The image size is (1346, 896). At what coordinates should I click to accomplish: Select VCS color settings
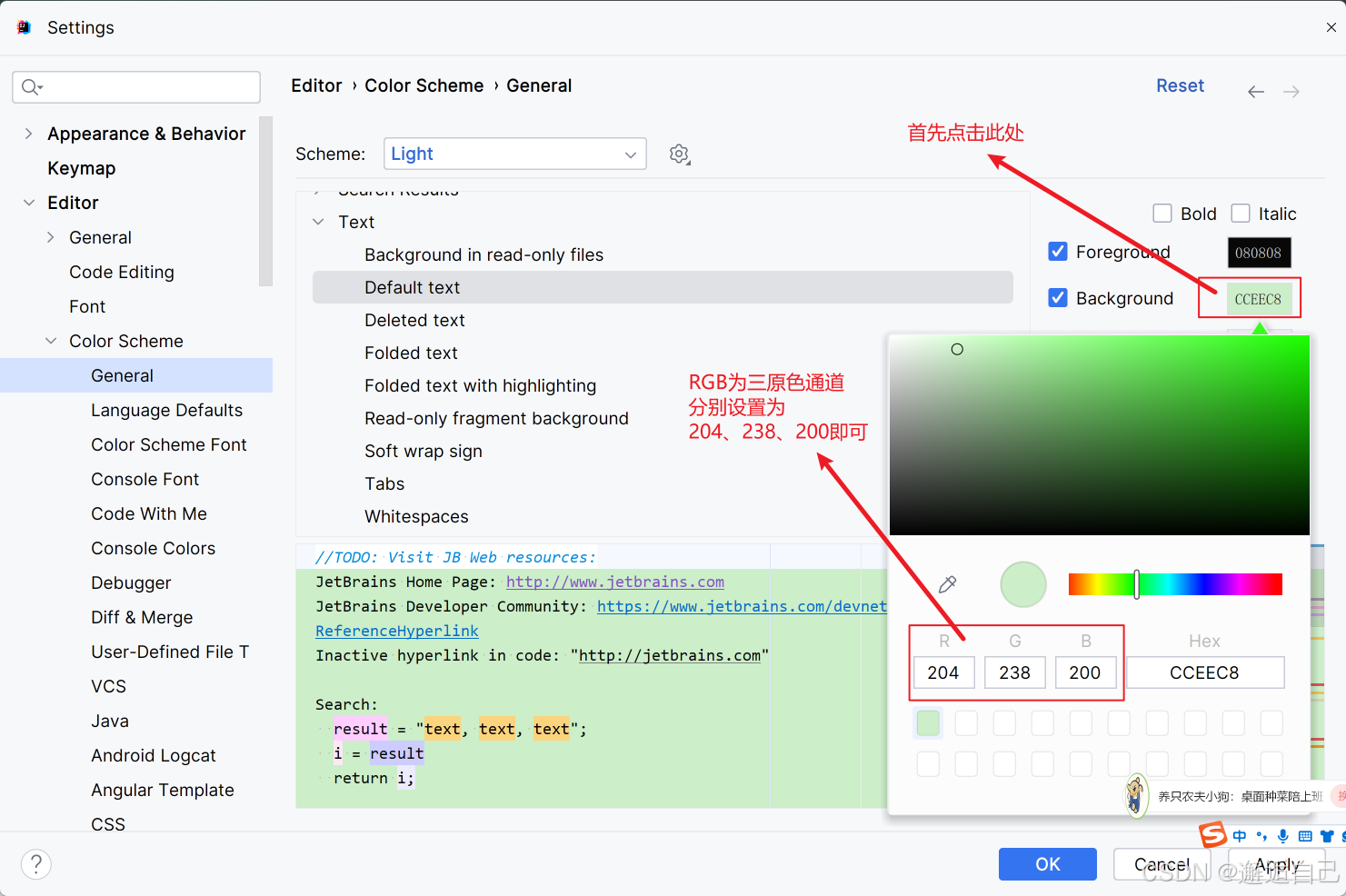(x=109, y=686)
